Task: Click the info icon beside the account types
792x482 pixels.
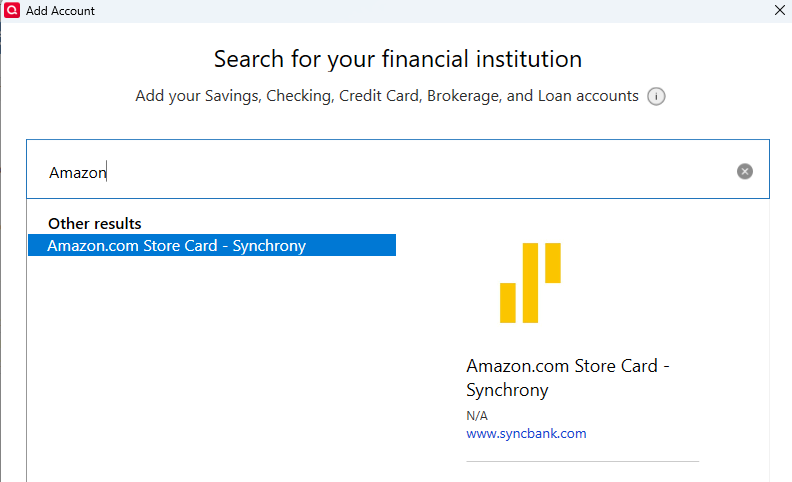Action: click(x=656, y=97)
